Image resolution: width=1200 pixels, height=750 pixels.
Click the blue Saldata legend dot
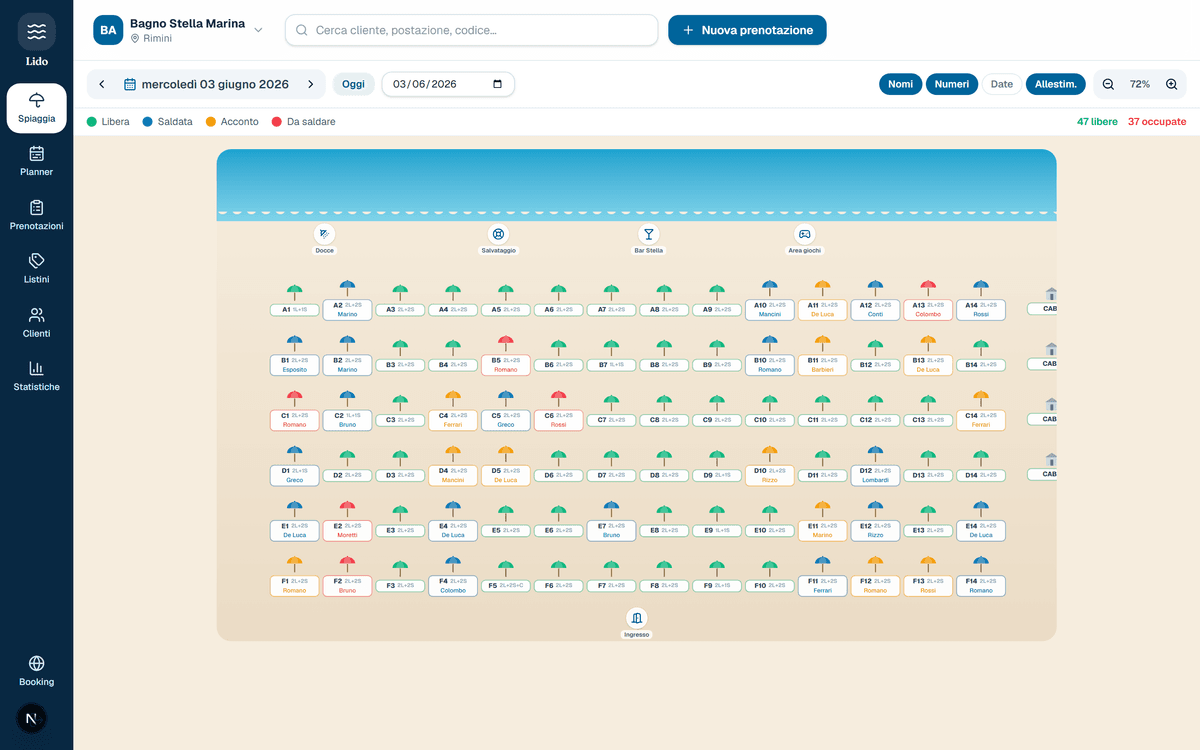(x=147, y=122)
